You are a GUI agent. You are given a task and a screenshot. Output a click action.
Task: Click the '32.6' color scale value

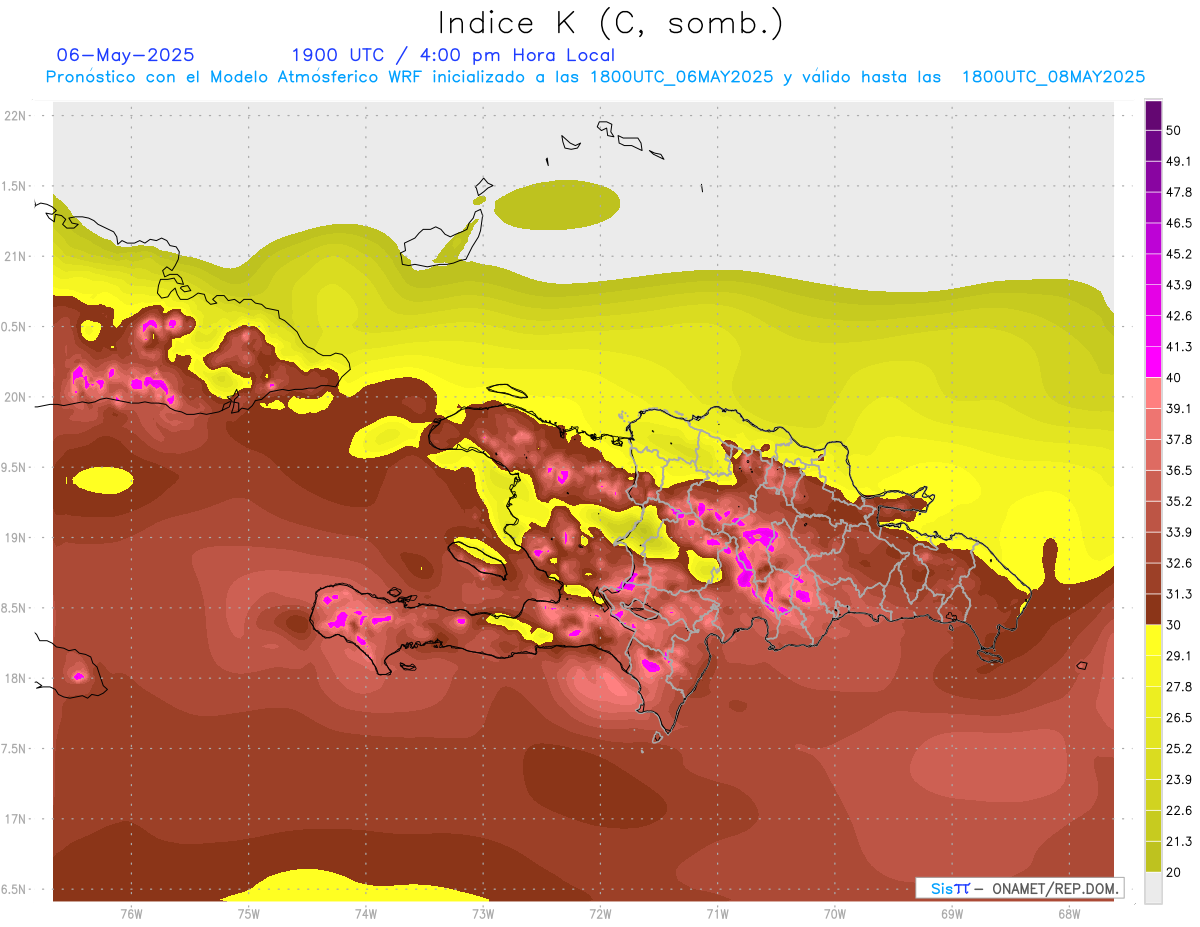pyautogui.click(x=1180, y=563)
